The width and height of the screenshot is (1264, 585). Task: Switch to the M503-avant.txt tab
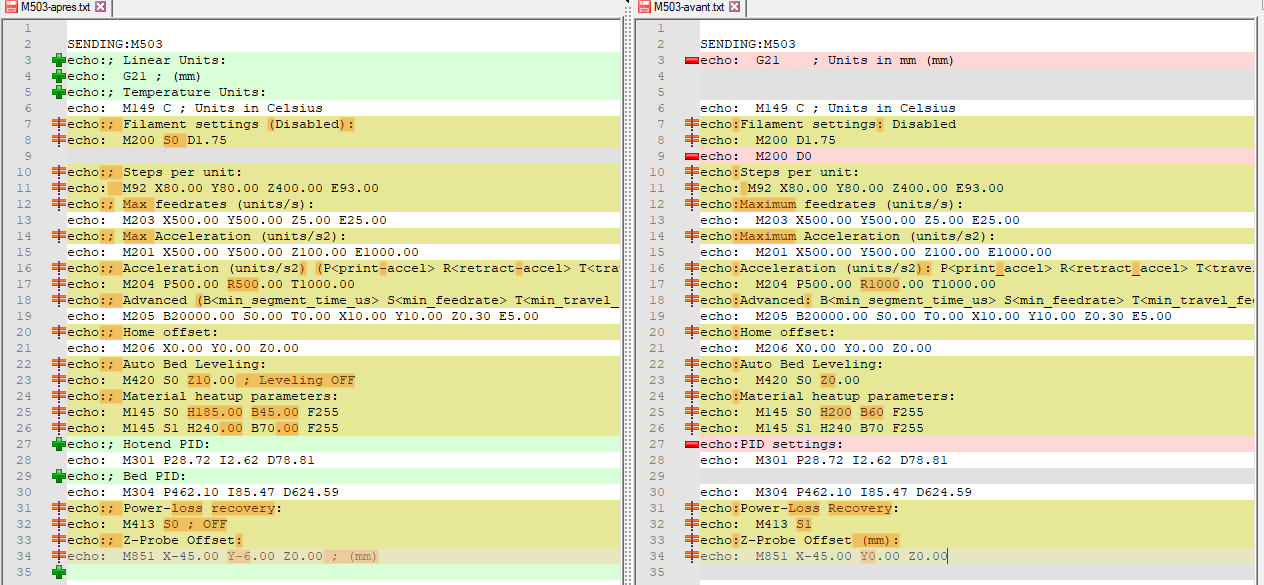click(x=689, y=7)
